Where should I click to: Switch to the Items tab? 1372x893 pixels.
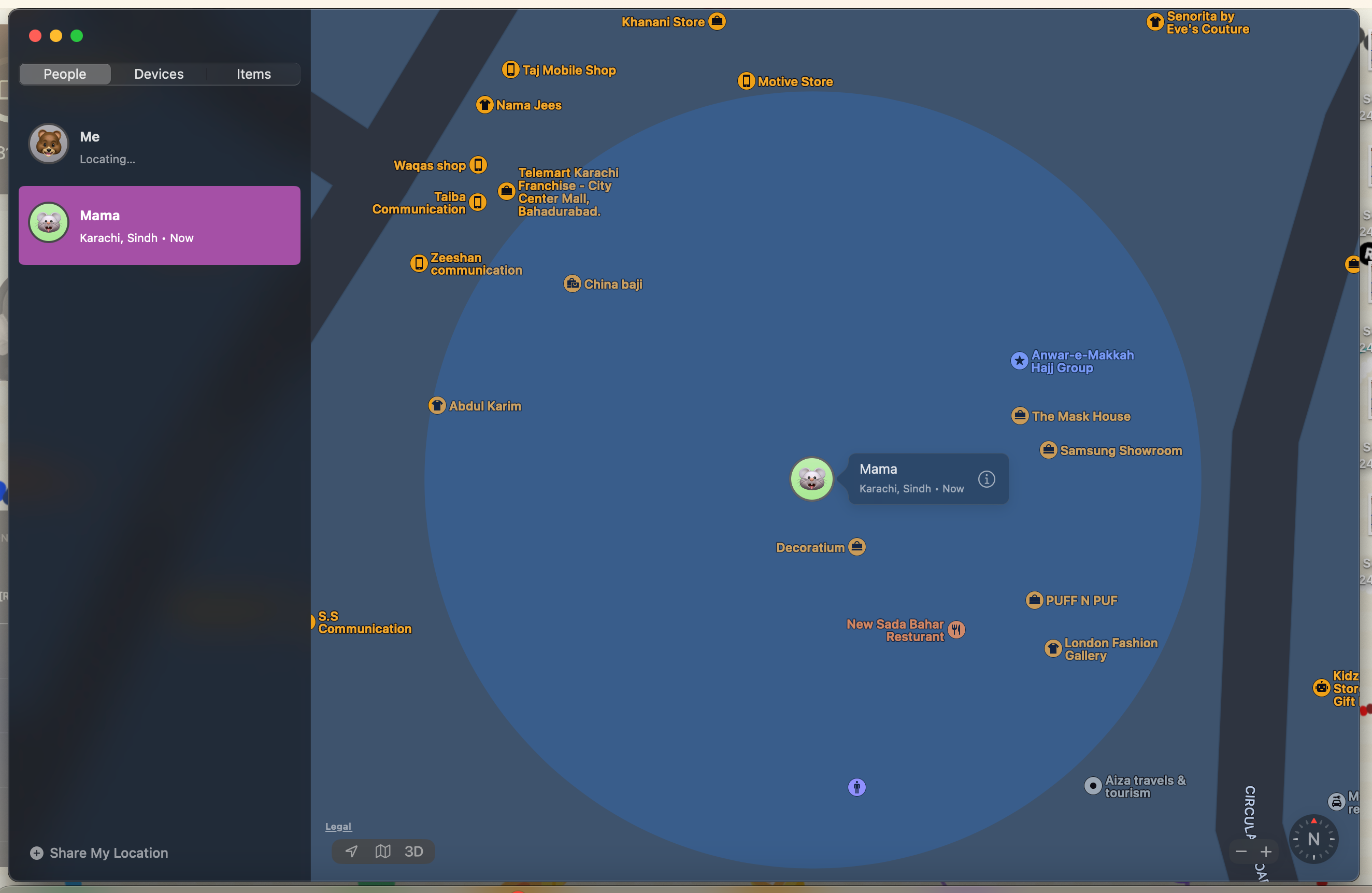253,74
